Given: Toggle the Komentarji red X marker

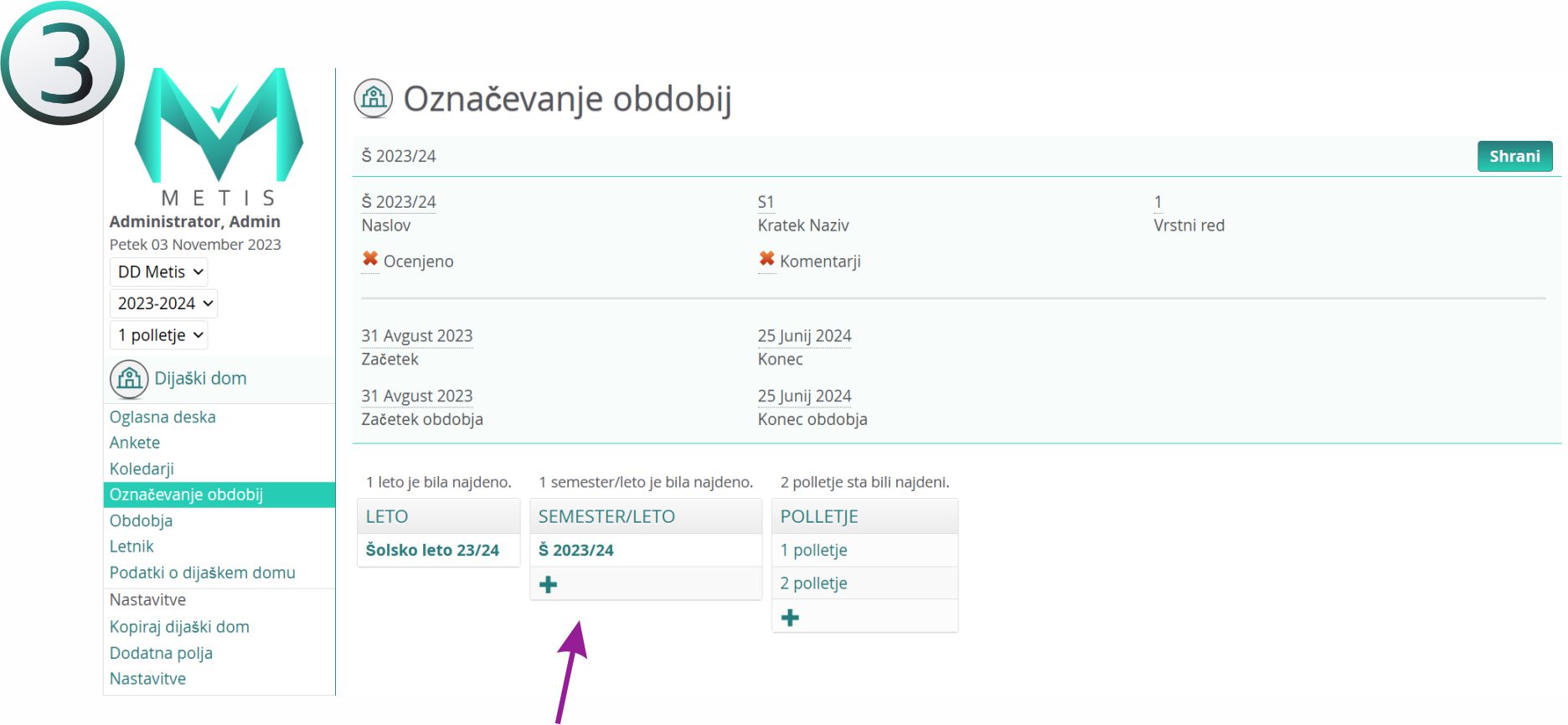Looking at the screenshot, I should tap(766, 260).
